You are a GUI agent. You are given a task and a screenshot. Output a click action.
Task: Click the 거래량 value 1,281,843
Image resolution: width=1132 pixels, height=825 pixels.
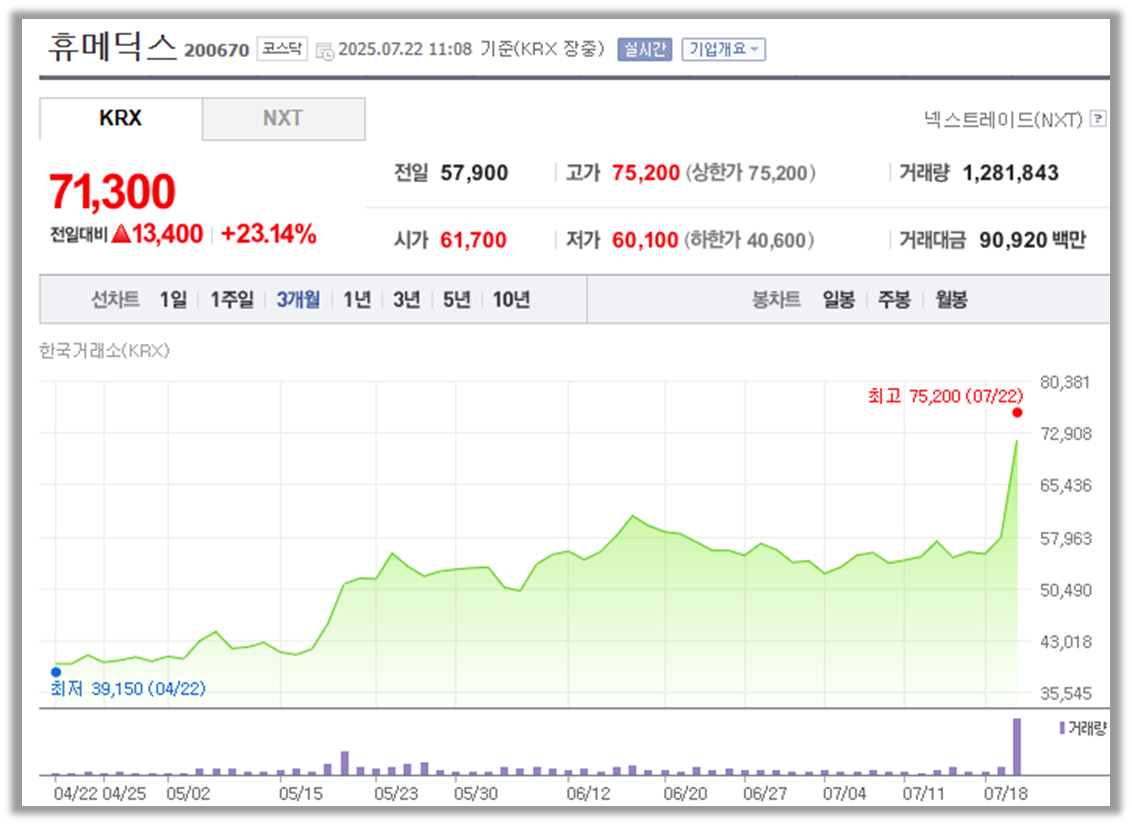(x=1011, y=173)
